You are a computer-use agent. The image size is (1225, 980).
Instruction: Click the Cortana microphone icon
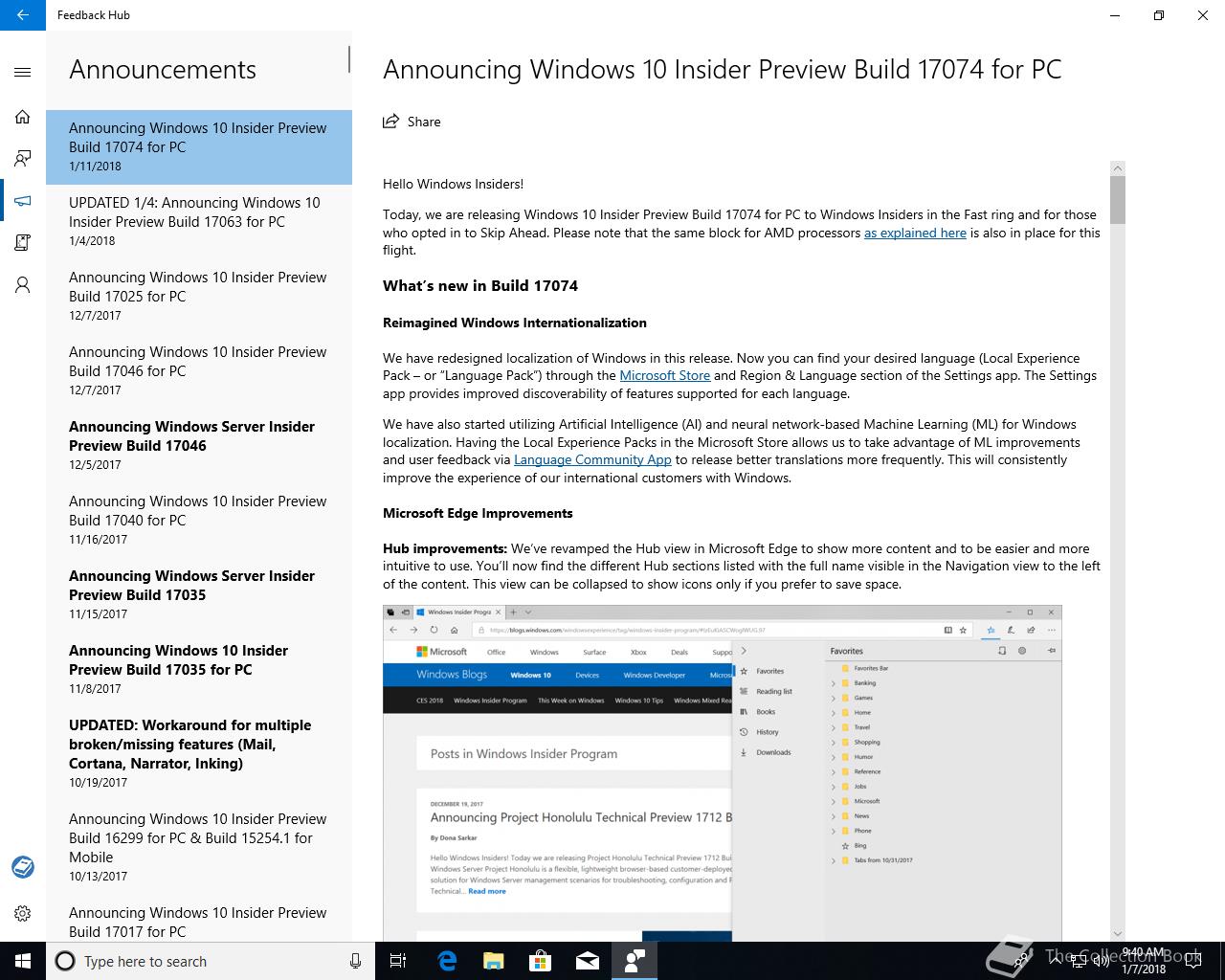coord(355,961)
